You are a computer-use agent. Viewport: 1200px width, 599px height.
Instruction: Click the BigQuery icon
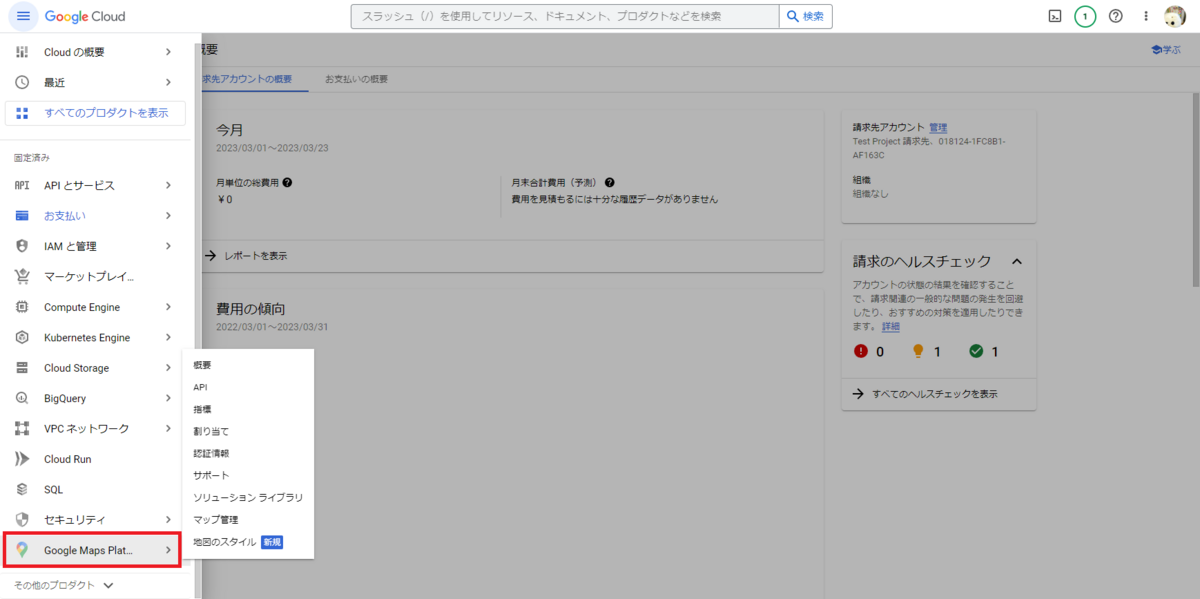point(22,398)
